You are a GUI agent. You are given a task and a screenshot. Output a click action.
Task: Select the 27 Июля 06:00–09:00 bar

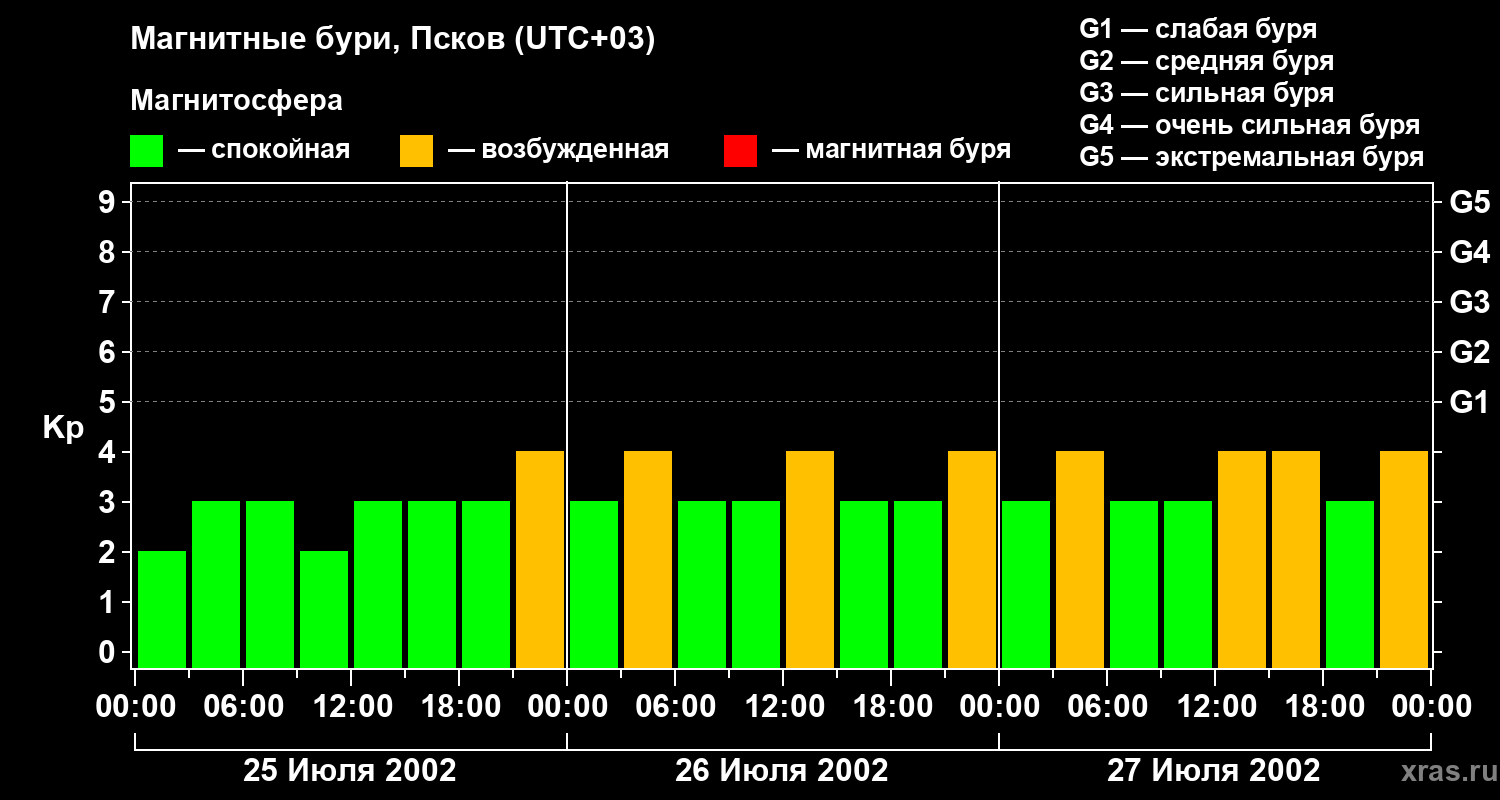1134,584
